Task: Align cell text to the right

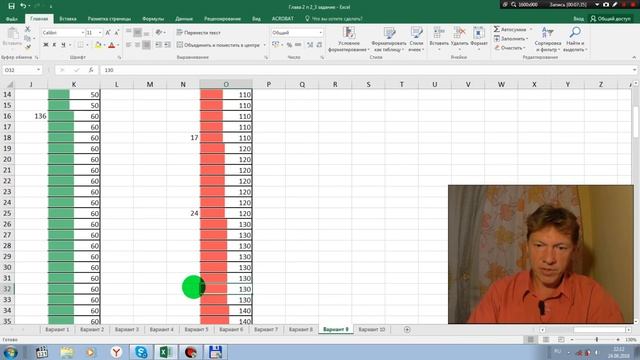Action: click(147, 45)
